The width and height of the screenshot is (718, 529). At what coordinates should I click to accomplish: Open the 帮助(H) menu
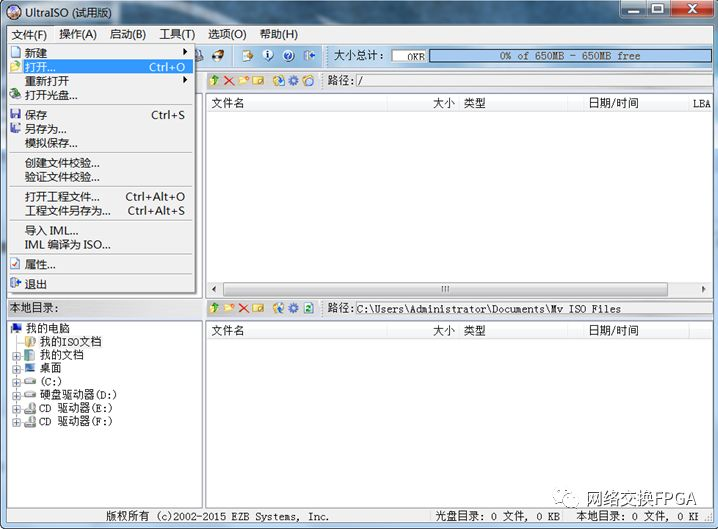point(278,34)
